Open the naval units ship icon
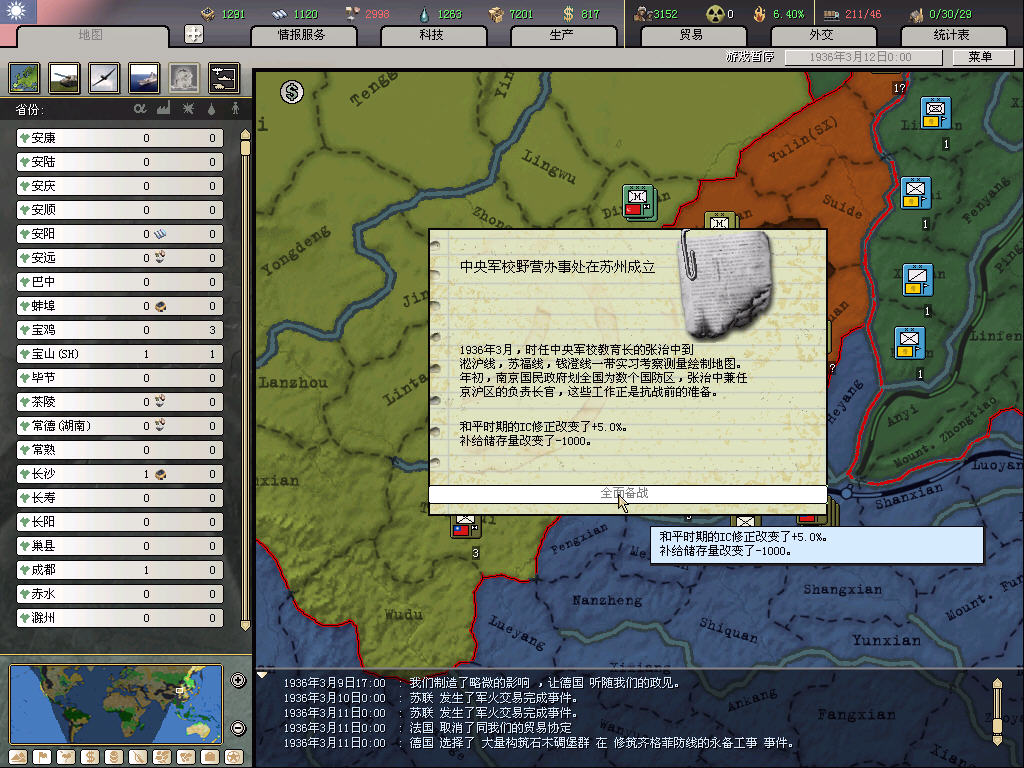 [144, 78]
